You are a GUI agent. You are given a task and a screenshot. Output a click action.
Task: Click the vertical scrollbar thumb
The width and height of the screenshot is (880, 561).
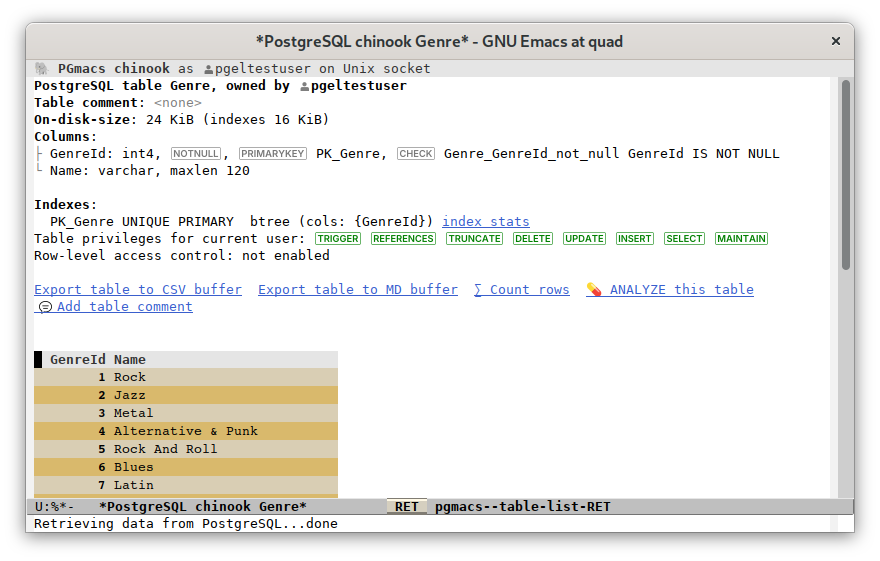point(846,175)
